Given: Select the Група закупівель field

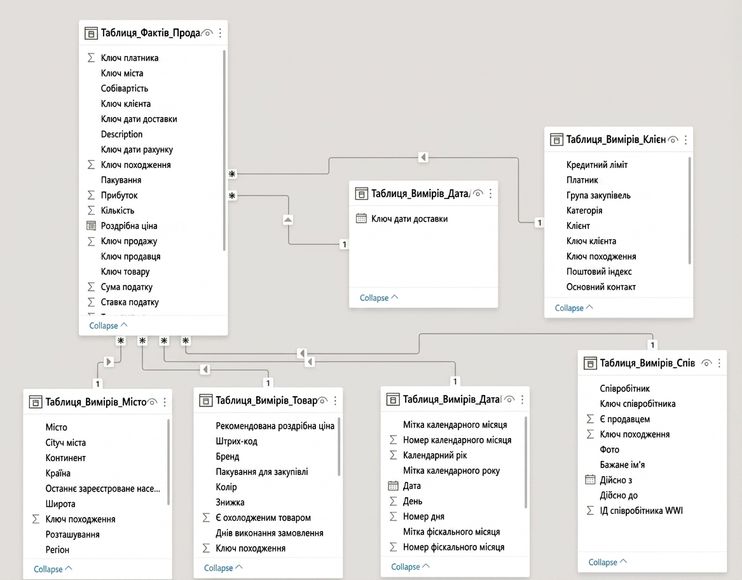Looking at the screenshot, I should (598, 195).
